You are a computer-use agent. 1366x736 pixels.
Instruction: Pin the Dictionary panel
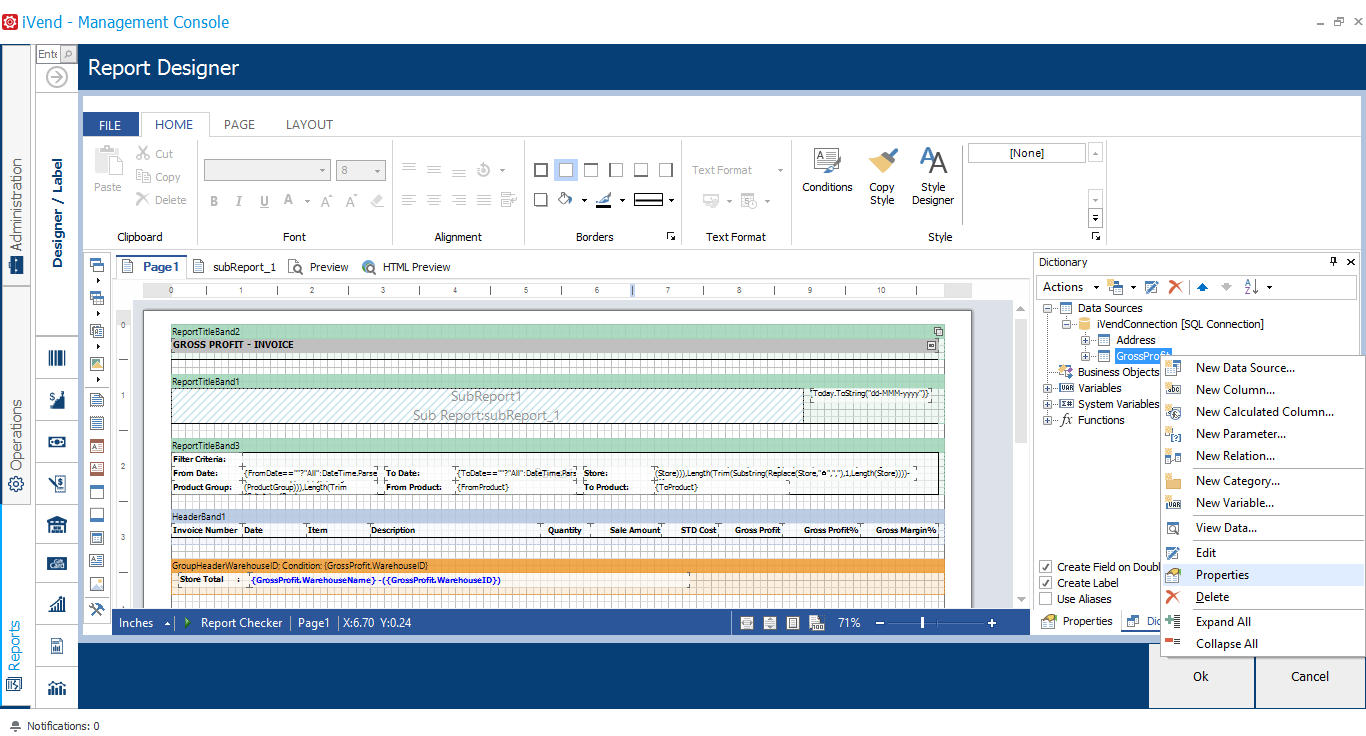click(x=1333, y=262)
